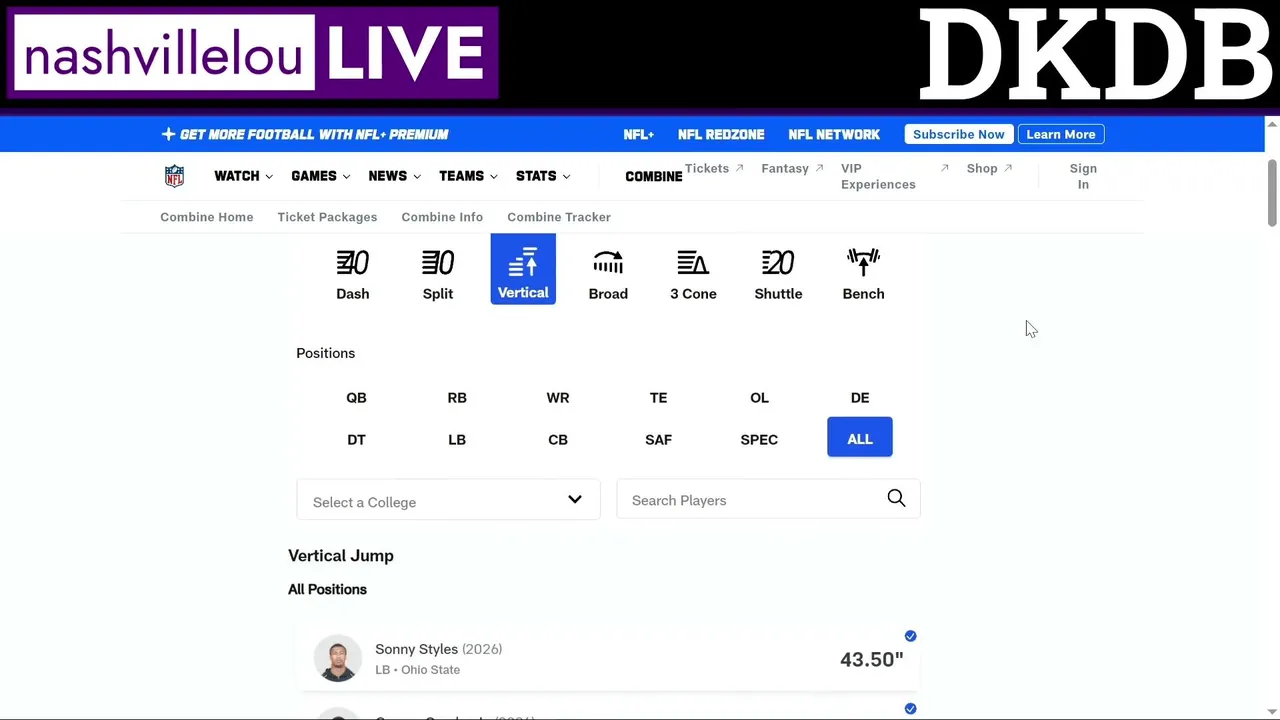This screenshot has width=1280, height=720.
Task: Click the search magnifier icon
Action: [896, 498]
